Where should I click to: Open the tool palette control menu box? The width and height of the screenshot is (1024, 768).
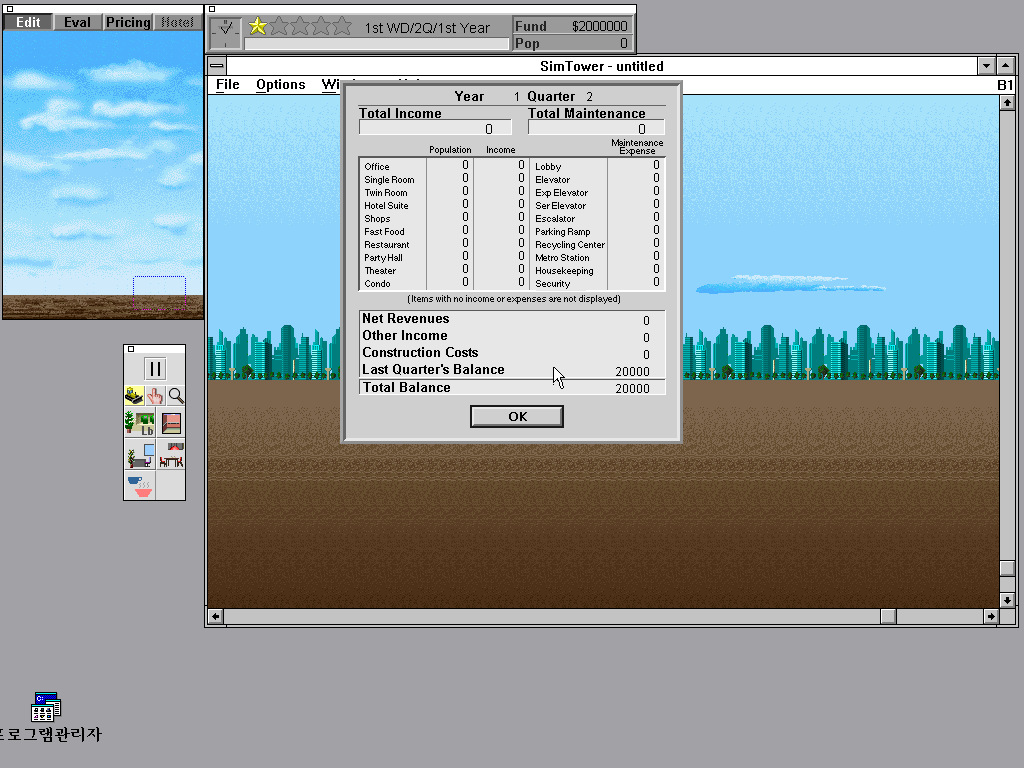[131, 349]
